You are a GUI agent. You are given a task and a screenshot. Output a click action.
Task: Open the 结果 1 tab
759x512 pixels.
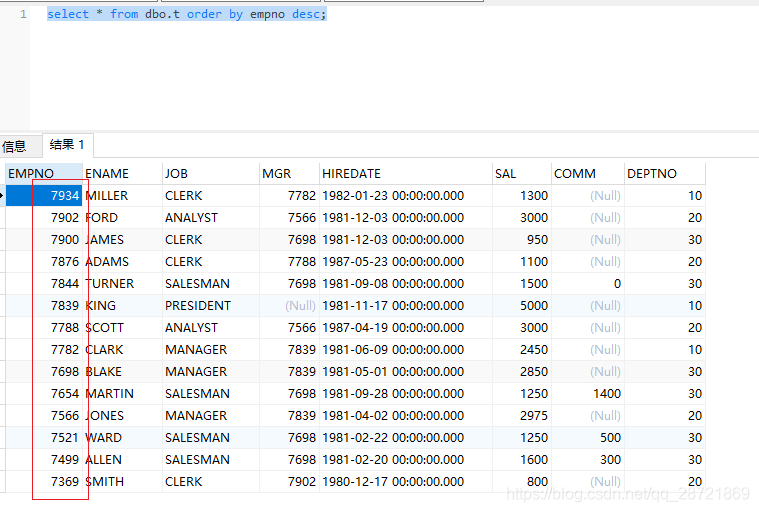point(67,145)
